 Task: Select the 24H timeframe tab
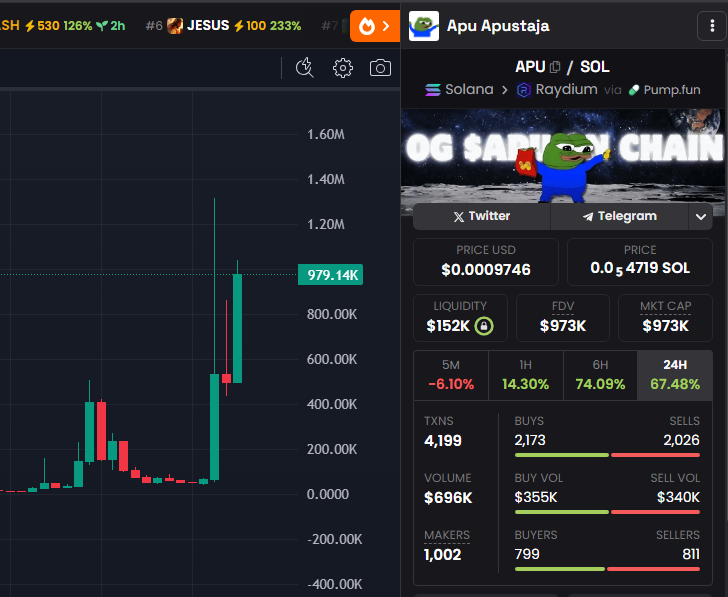675,375
